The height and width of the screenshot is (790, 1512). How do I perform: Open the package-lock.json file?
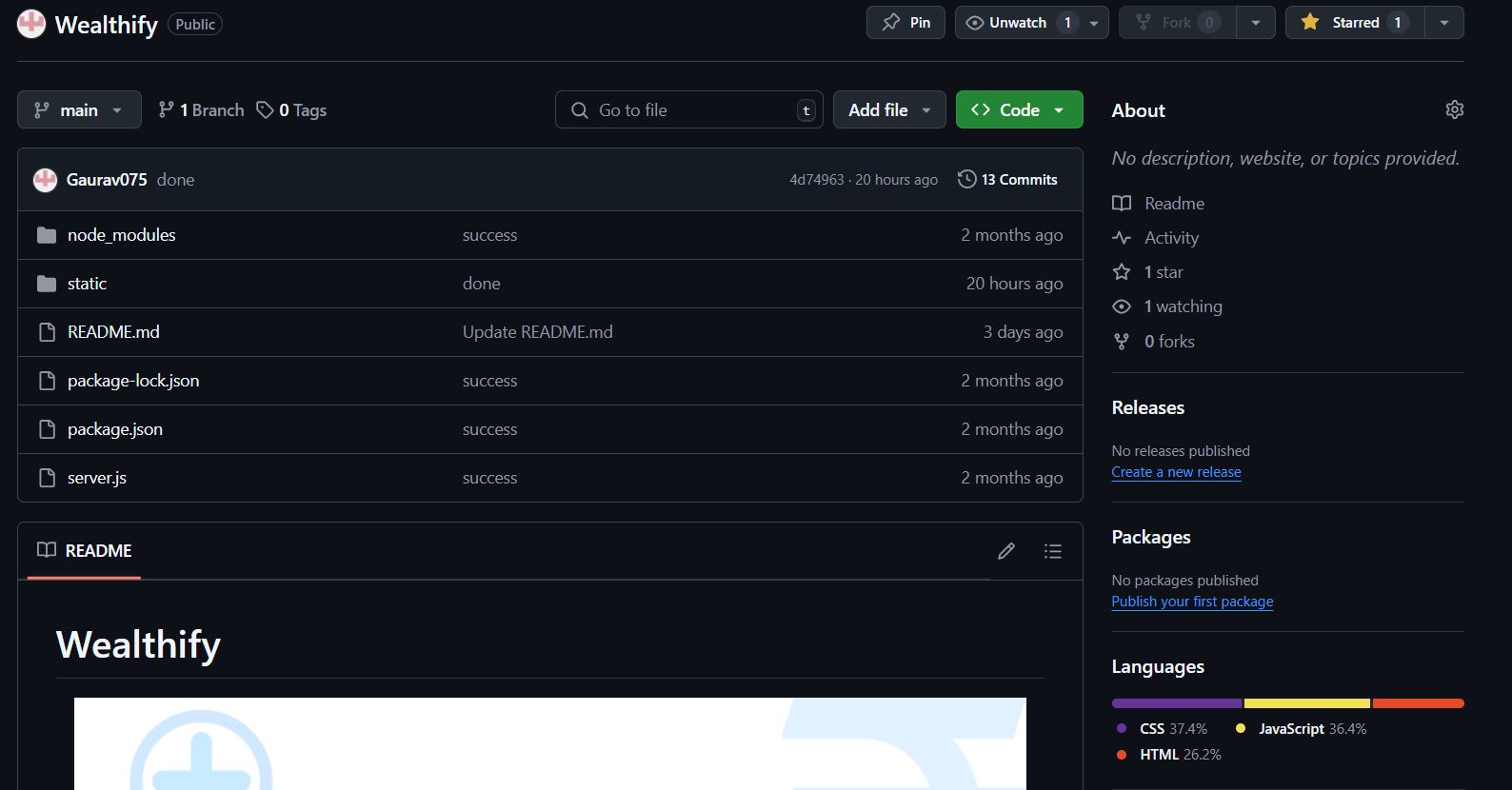pos(133,381)
